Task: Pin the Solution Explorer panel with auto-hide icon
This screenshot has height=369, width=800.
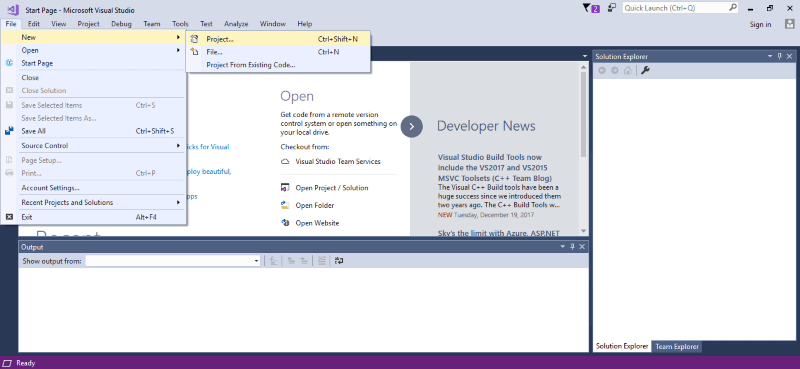Action: (x=780, y=56)
